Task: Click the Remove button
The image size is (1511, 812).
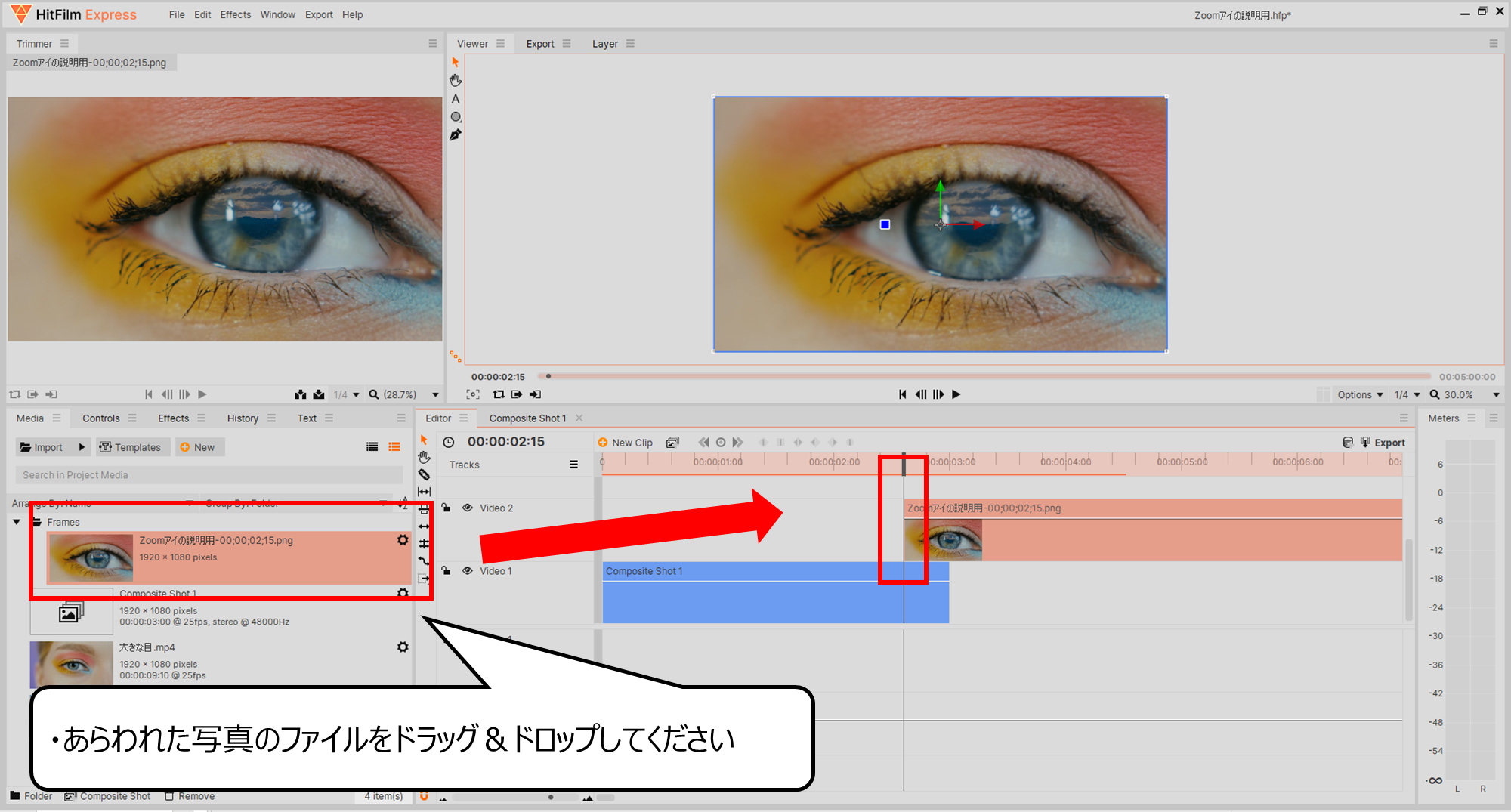Action: tap(190, 796)
